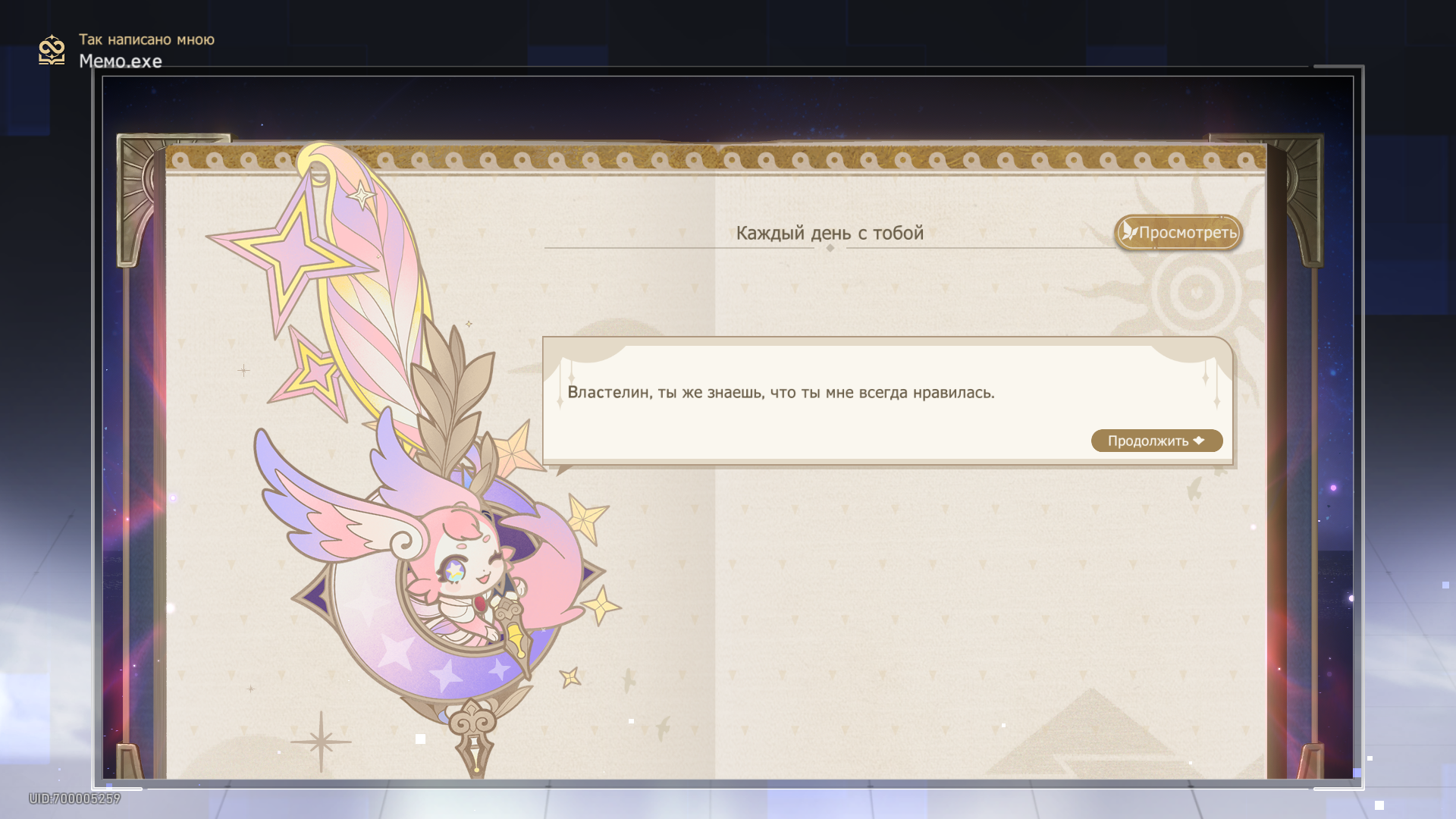Click the dialogue text about Властелин
This screenshot has height=819, width=1456.
(x=781, y=393)
